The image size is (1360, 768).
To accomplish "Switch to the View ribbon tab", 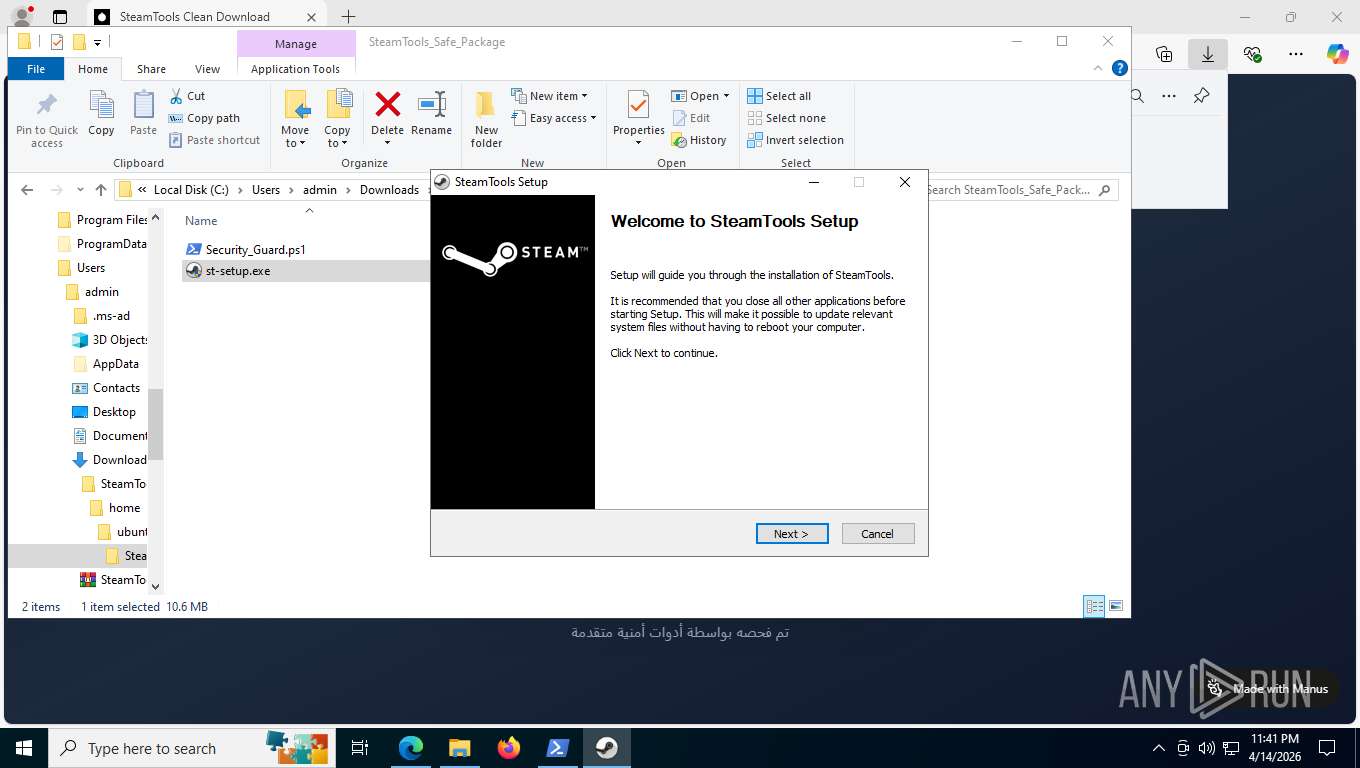I will [x=207, y=69].
